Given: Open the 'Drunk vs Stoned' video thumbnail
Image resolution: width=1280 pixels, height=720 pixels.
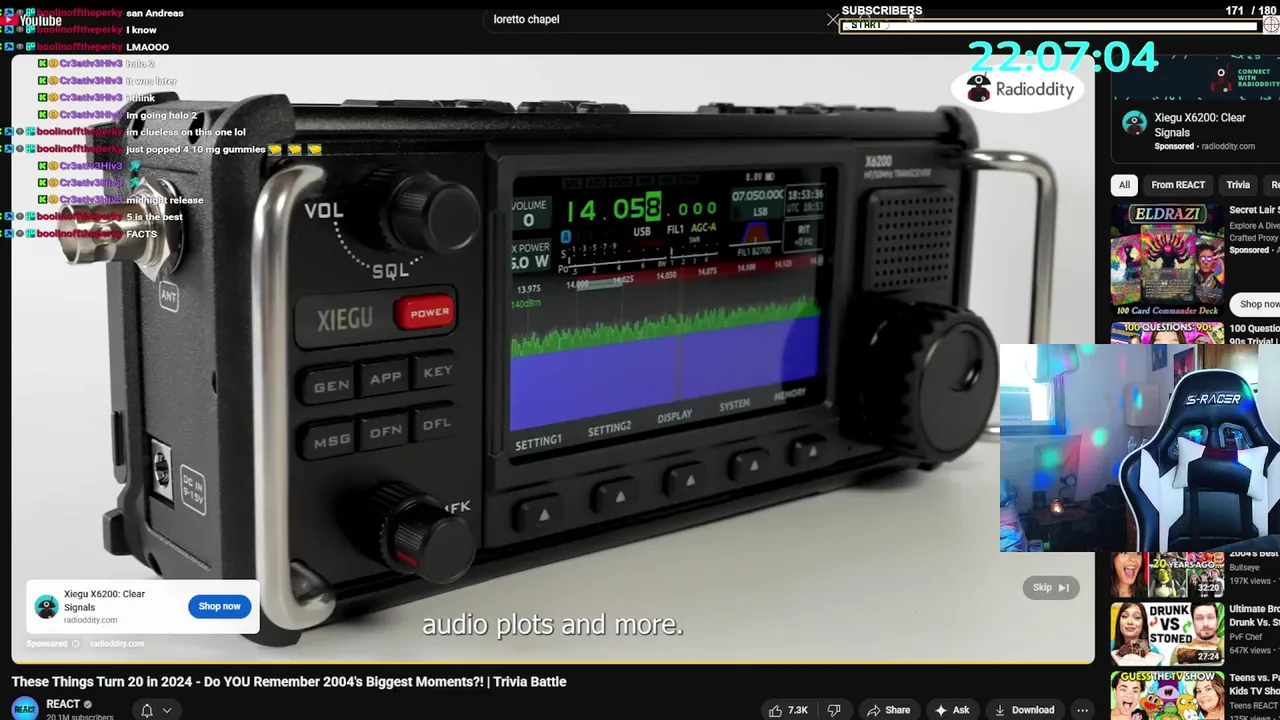Looking at the screenshot, I should point(1167,634).
